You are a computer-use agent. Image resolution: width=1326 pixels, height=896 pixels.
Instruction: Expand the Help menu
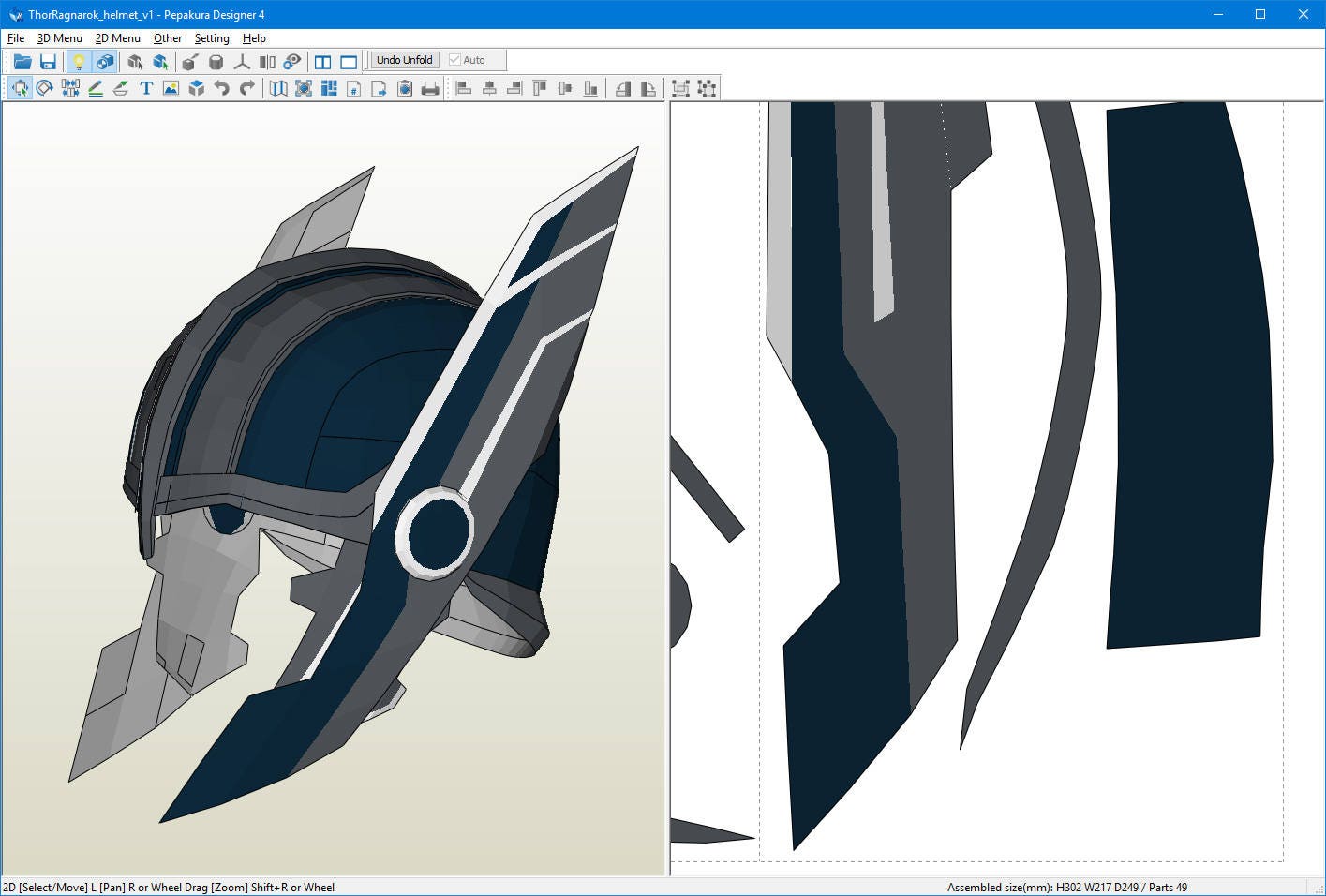point(253,38)
